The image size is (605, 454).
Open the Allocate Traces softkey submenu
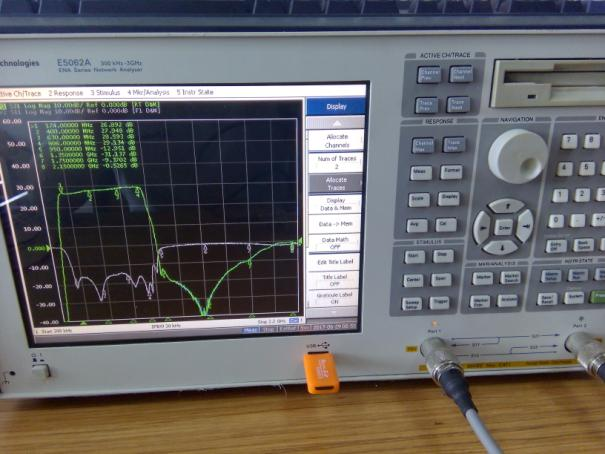(336, 184)
